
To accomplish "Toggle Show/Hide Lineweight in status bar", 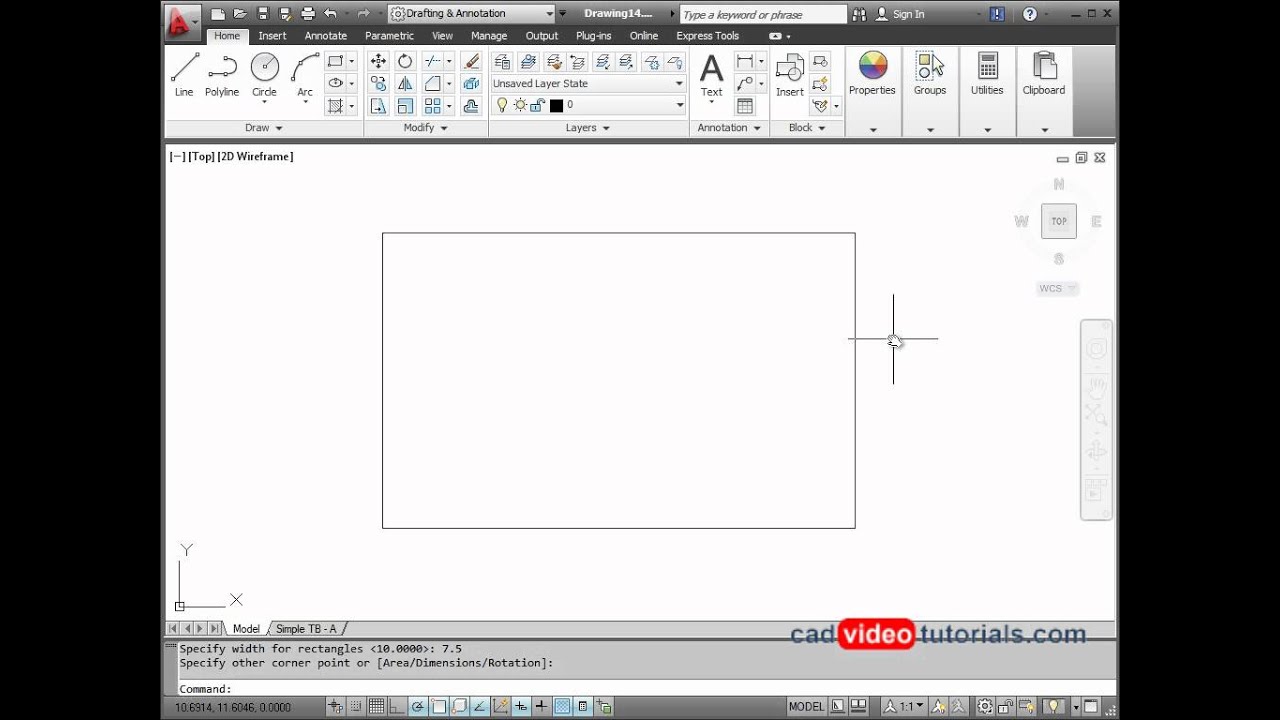I will (542, 706).
